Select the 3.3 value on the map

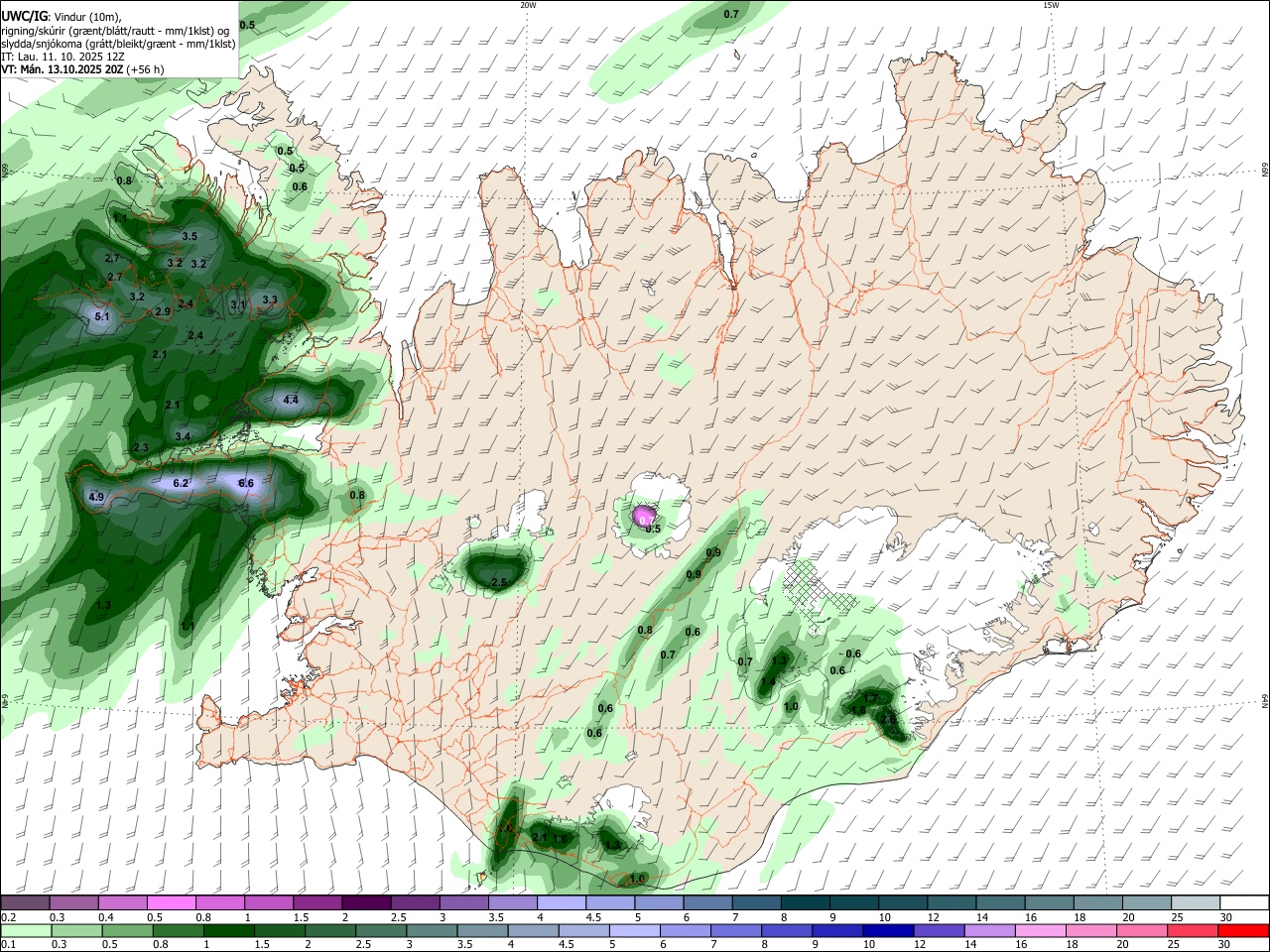click(270, 299)
